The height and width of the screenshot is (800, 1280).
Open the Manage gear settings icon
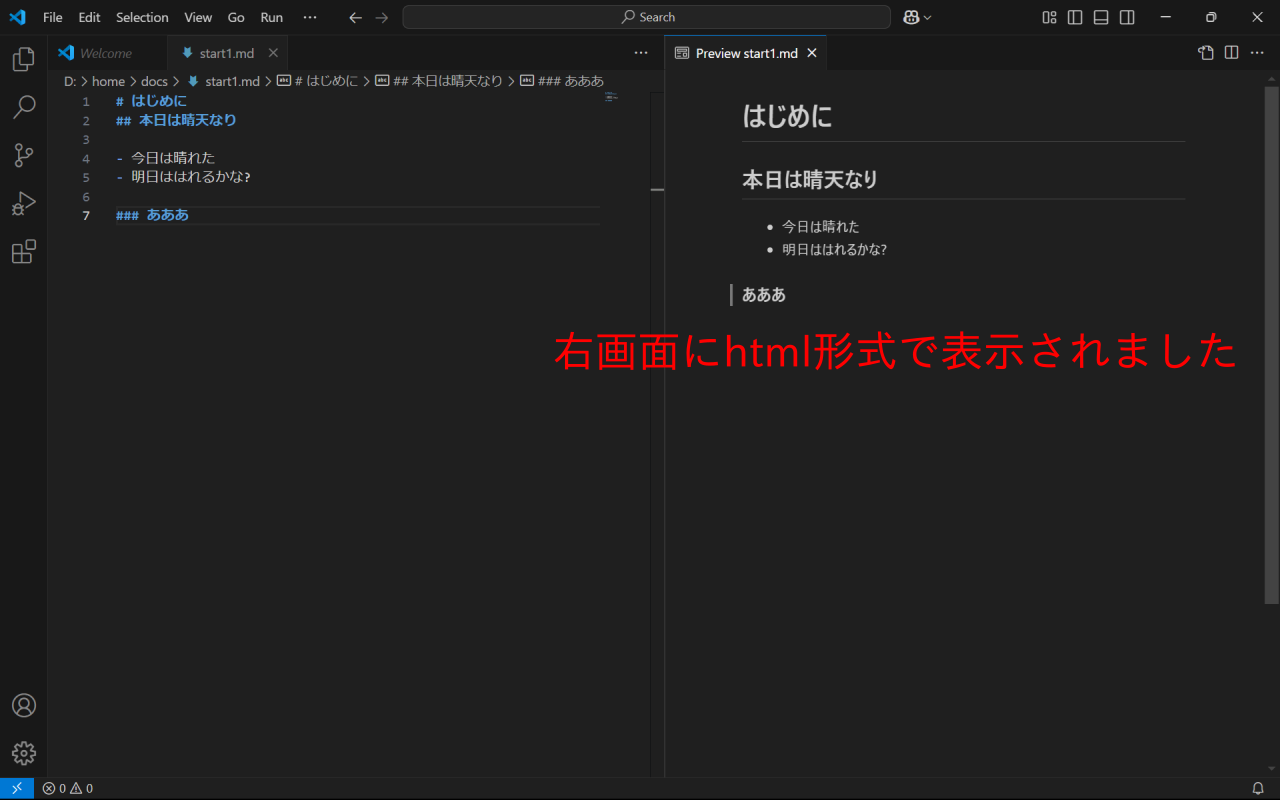pos(23,753)
